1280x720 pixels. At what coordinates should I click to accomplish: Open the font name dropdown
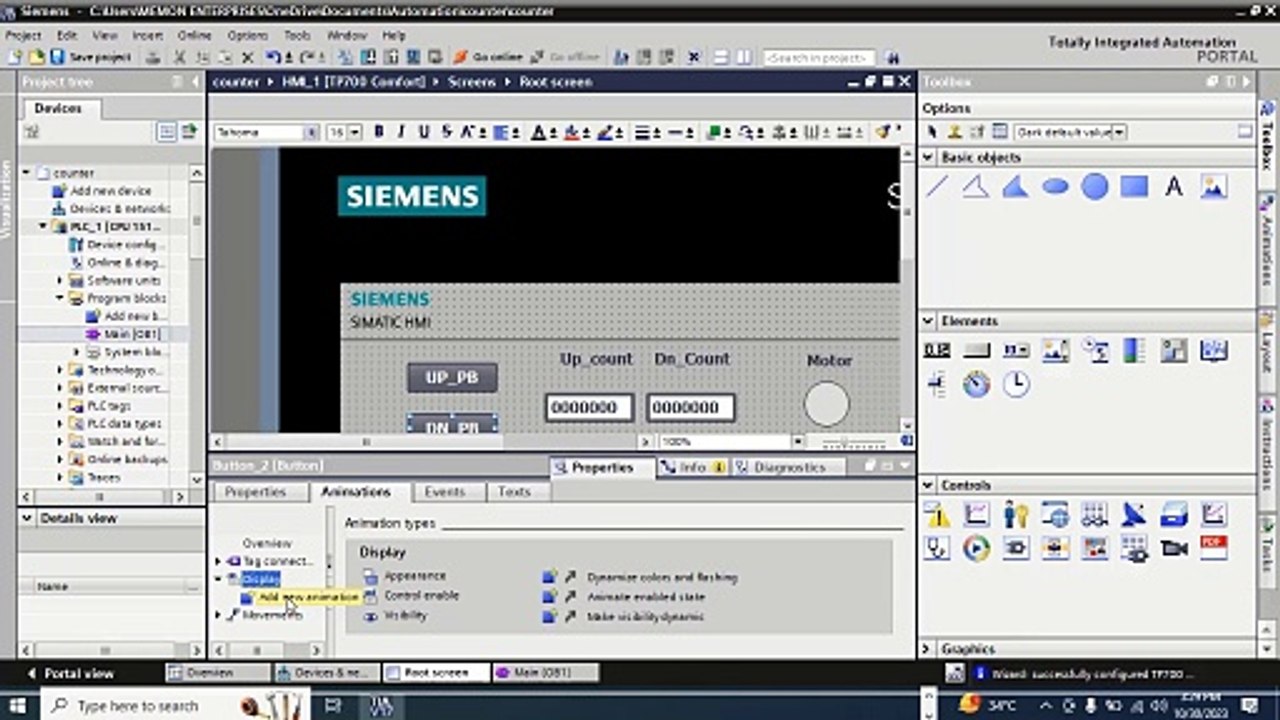[x=312, y=132]
